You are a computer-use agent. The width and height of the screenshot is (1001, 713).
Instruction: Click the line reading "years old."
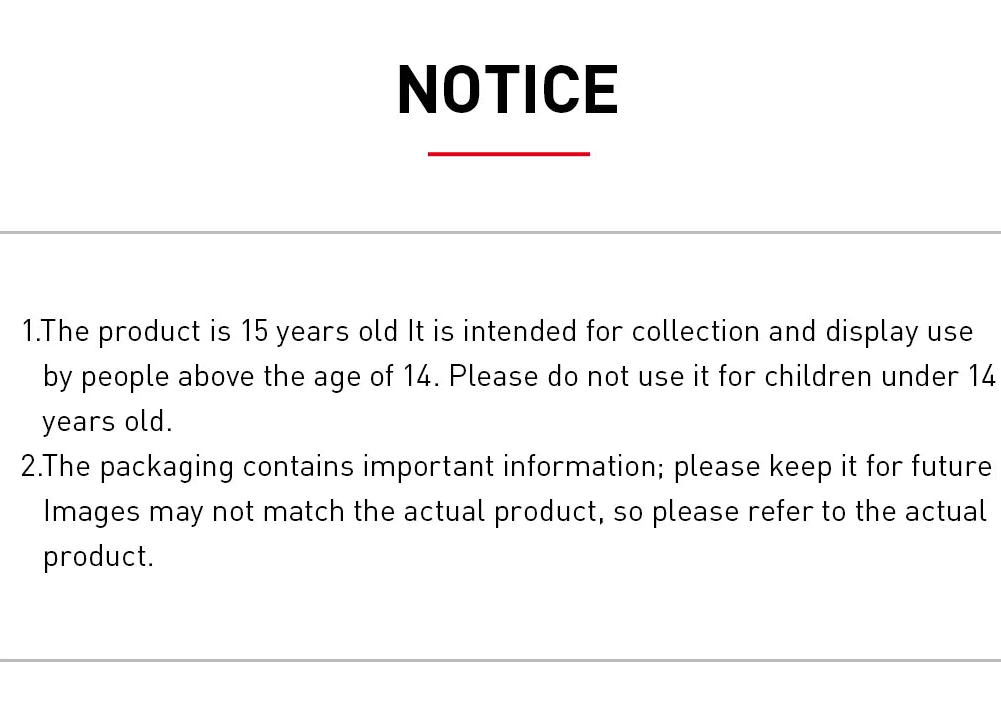pos(107,421)
